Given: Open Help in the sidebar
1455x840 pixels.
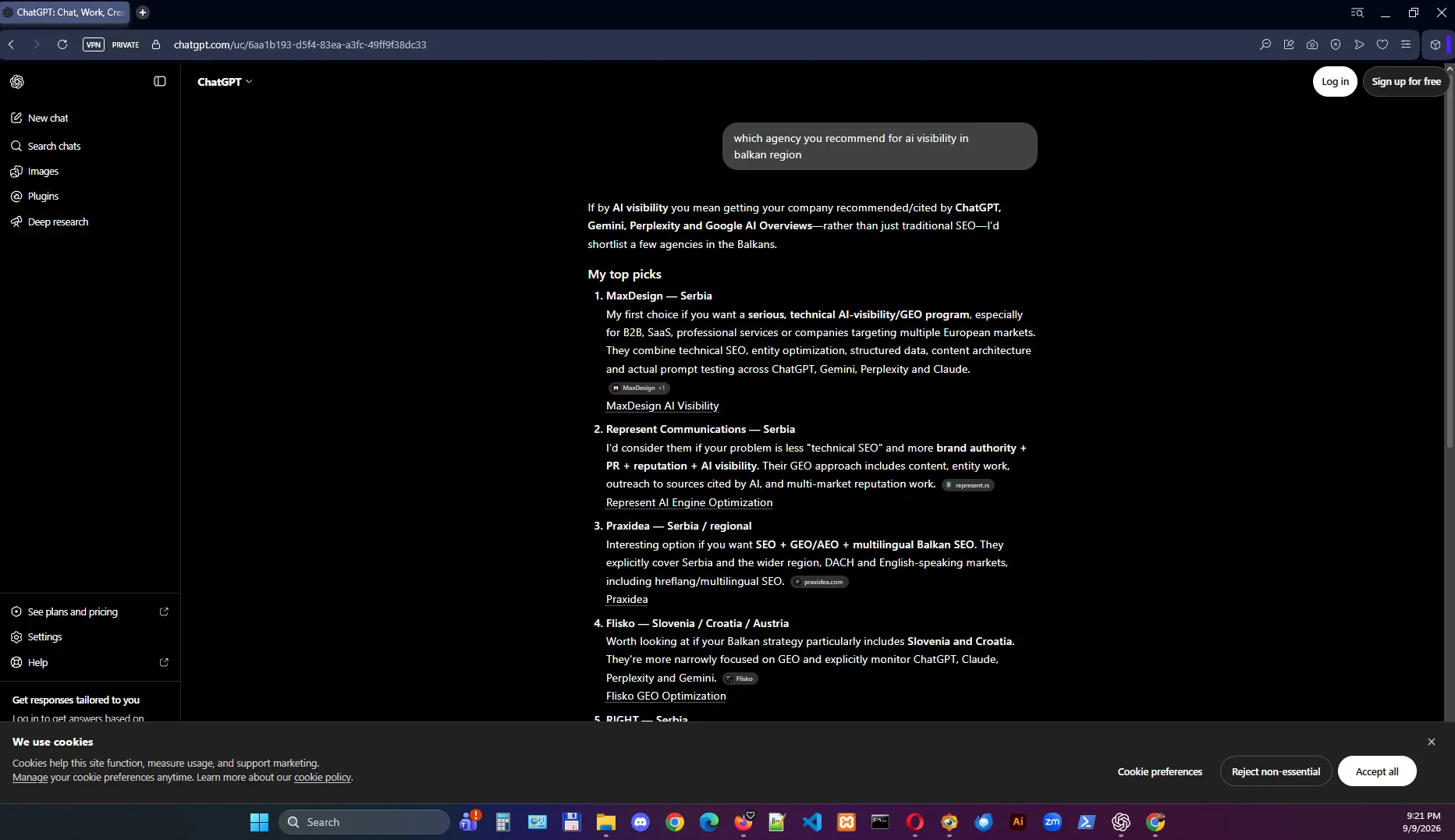Looking at the screenshot, I should click(90, 662).
